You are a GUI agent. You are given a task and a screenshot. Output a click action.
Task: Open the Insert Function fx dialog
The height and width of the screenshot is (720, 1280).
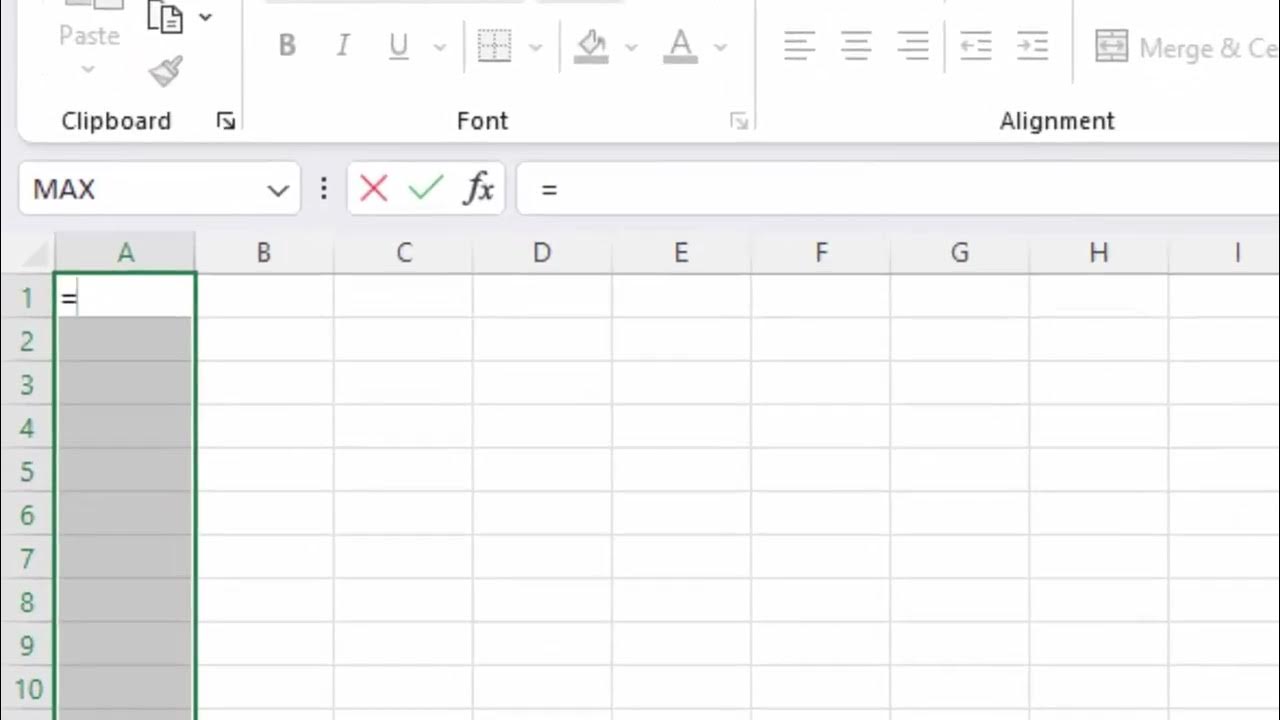[x=479, y=188]
